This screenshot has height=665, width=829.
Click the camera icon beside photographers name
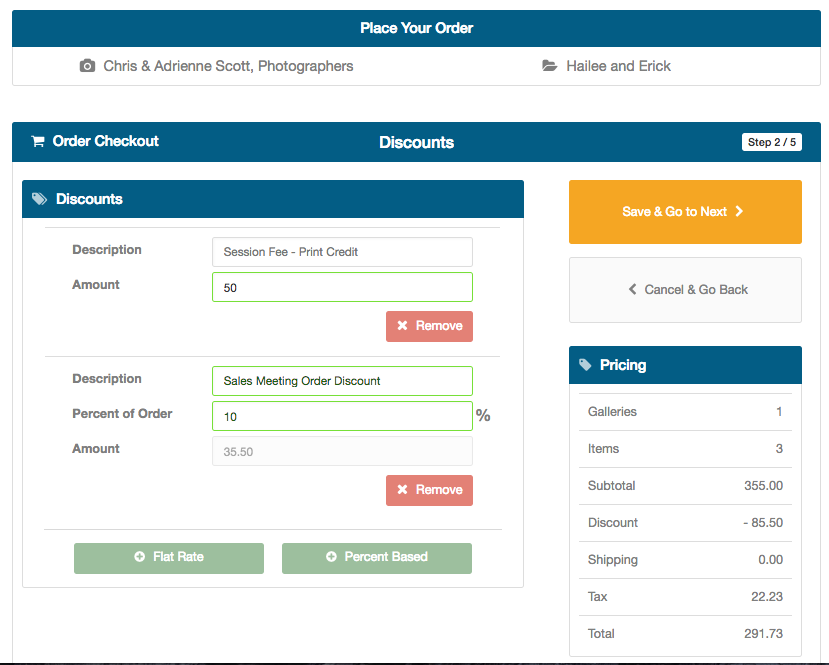[x=87, y=66]
